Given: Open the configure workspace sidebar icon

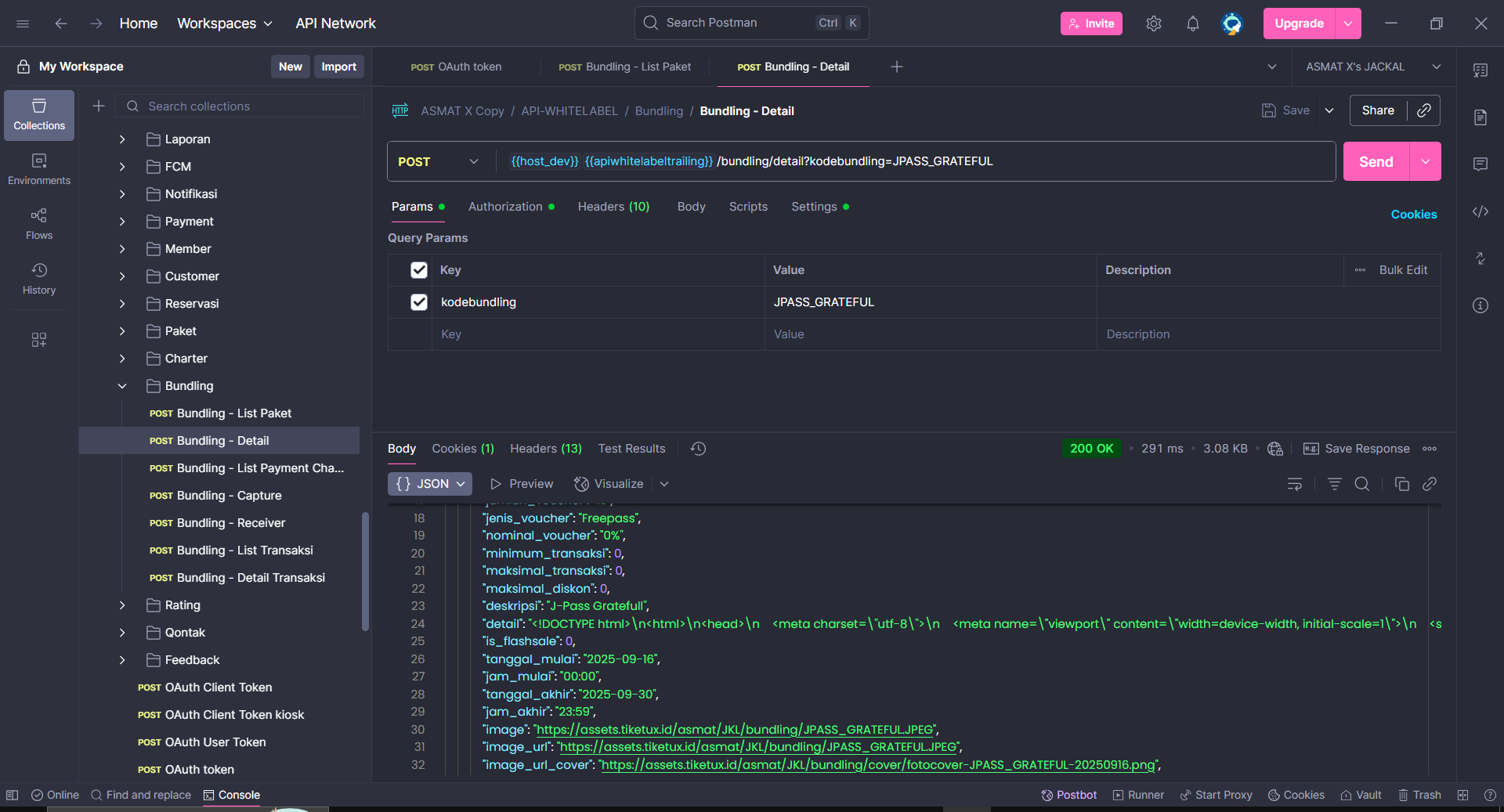Looking at the screenshot, I should pos(39,340).
